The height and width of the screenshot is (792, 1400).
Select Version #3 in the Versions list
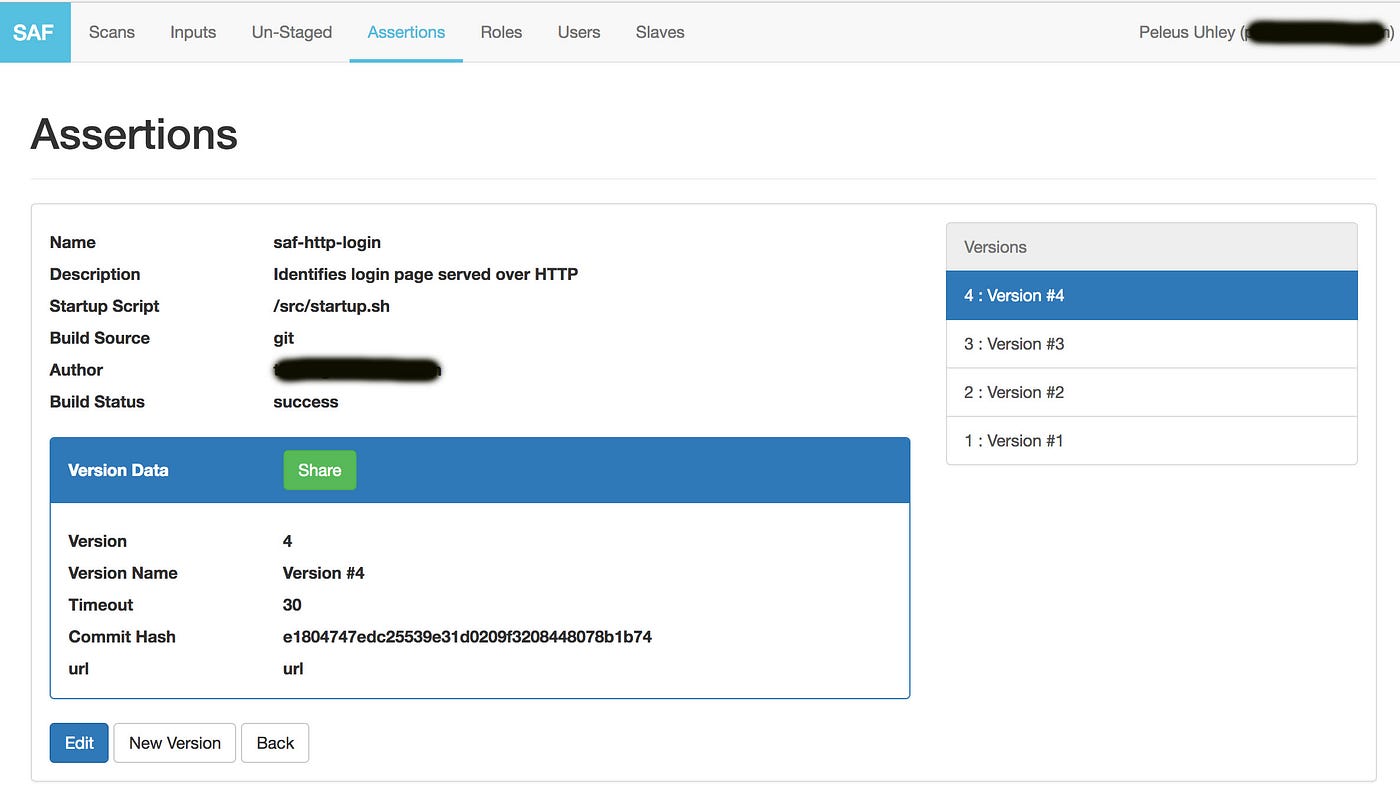pos(1014,343)
